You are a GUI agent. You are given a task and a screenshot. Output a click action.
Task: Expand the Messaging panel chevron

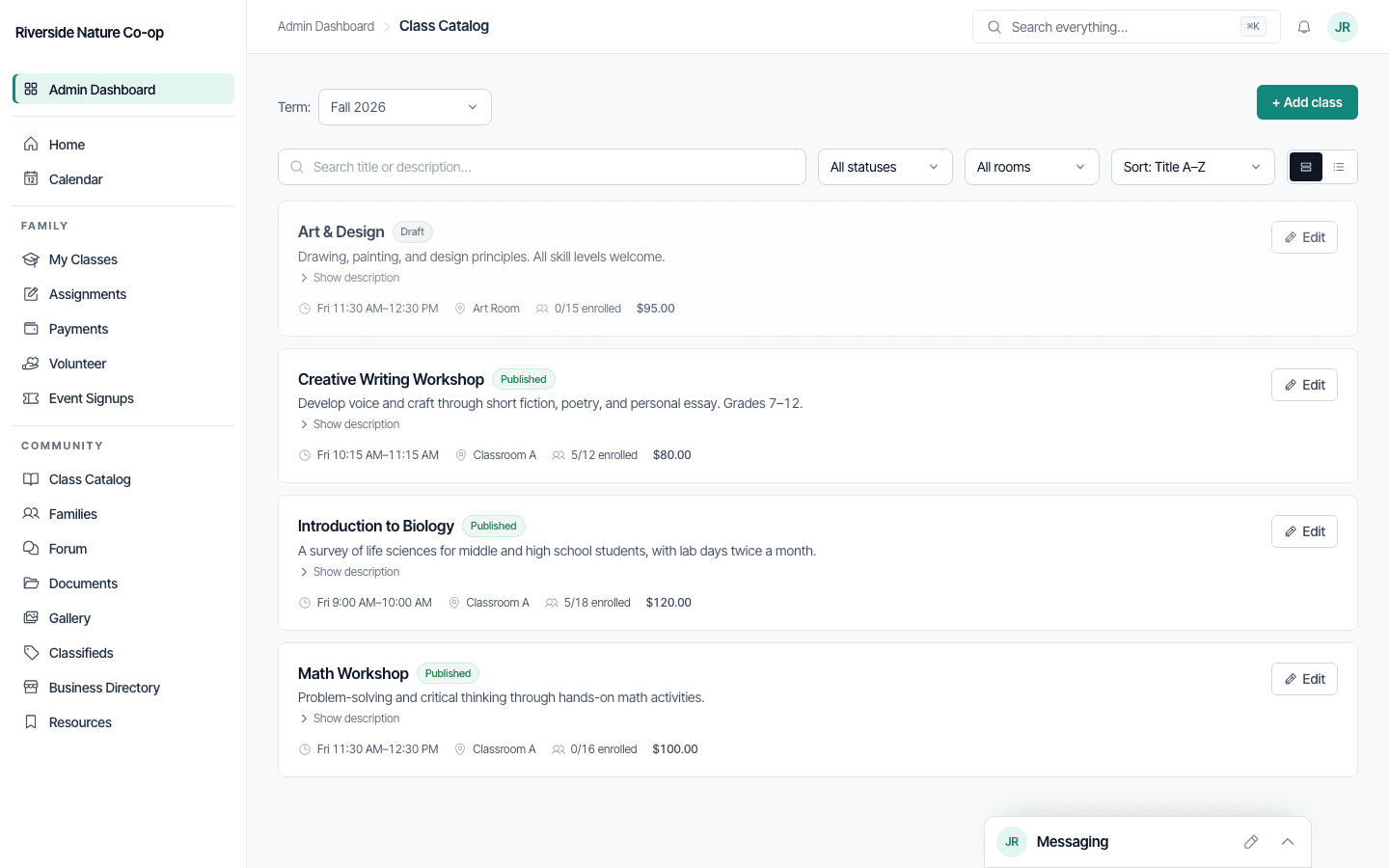click(x=1288, y=842)
